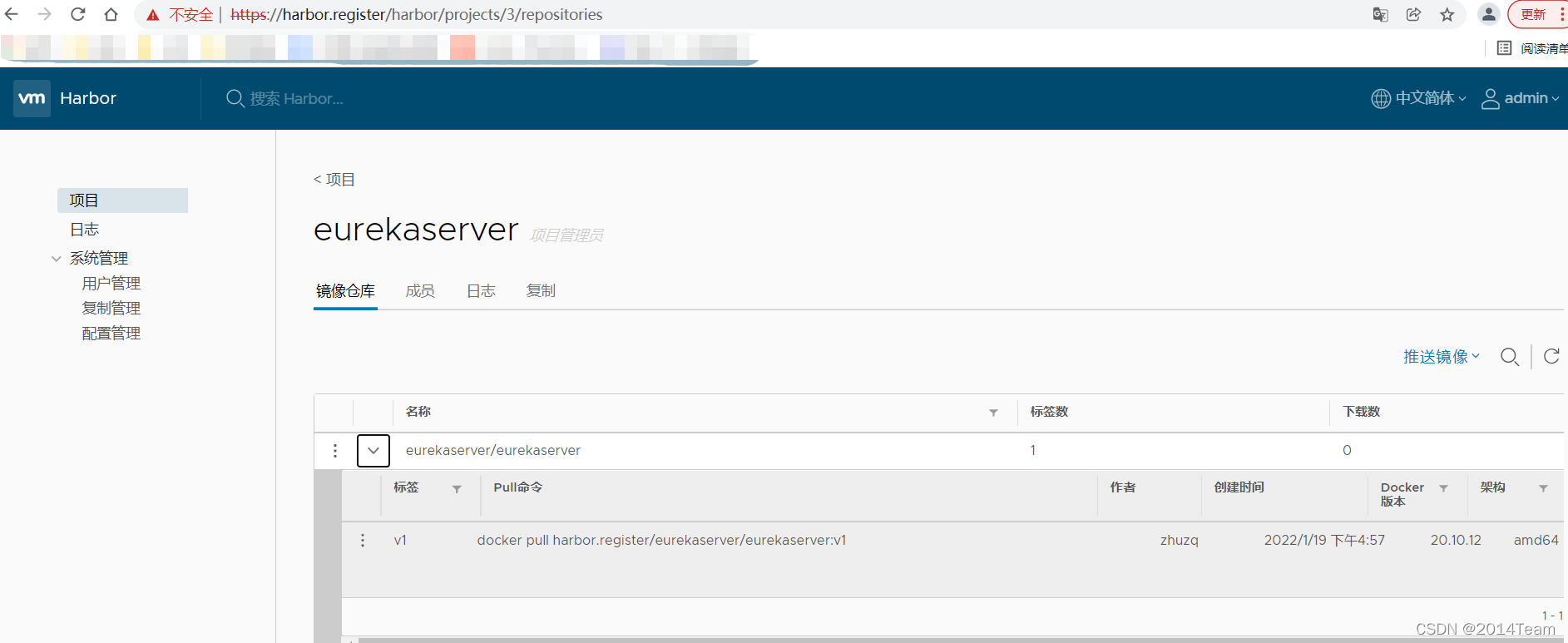Focus the 搜索 Harbor search field
Image resolution: width=1568 pixels, height=643 pixels.
297,99
